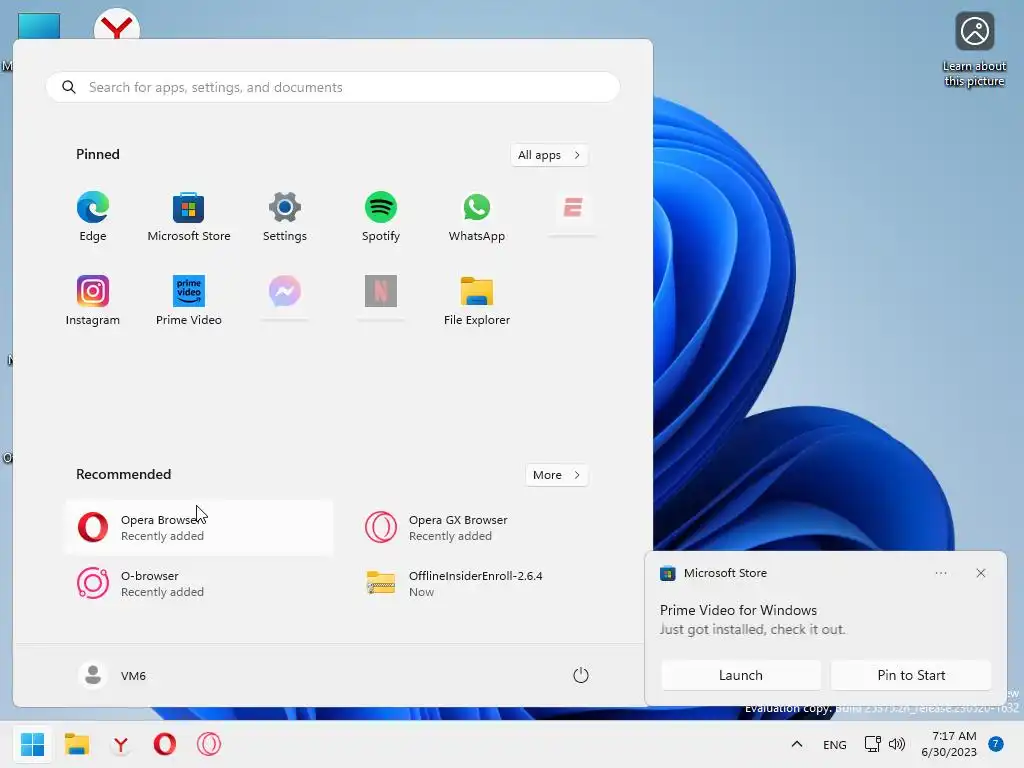The image size is (1024, 768).
Task: Open Microsoft Store pinned app
Action: tap(189, 217)
